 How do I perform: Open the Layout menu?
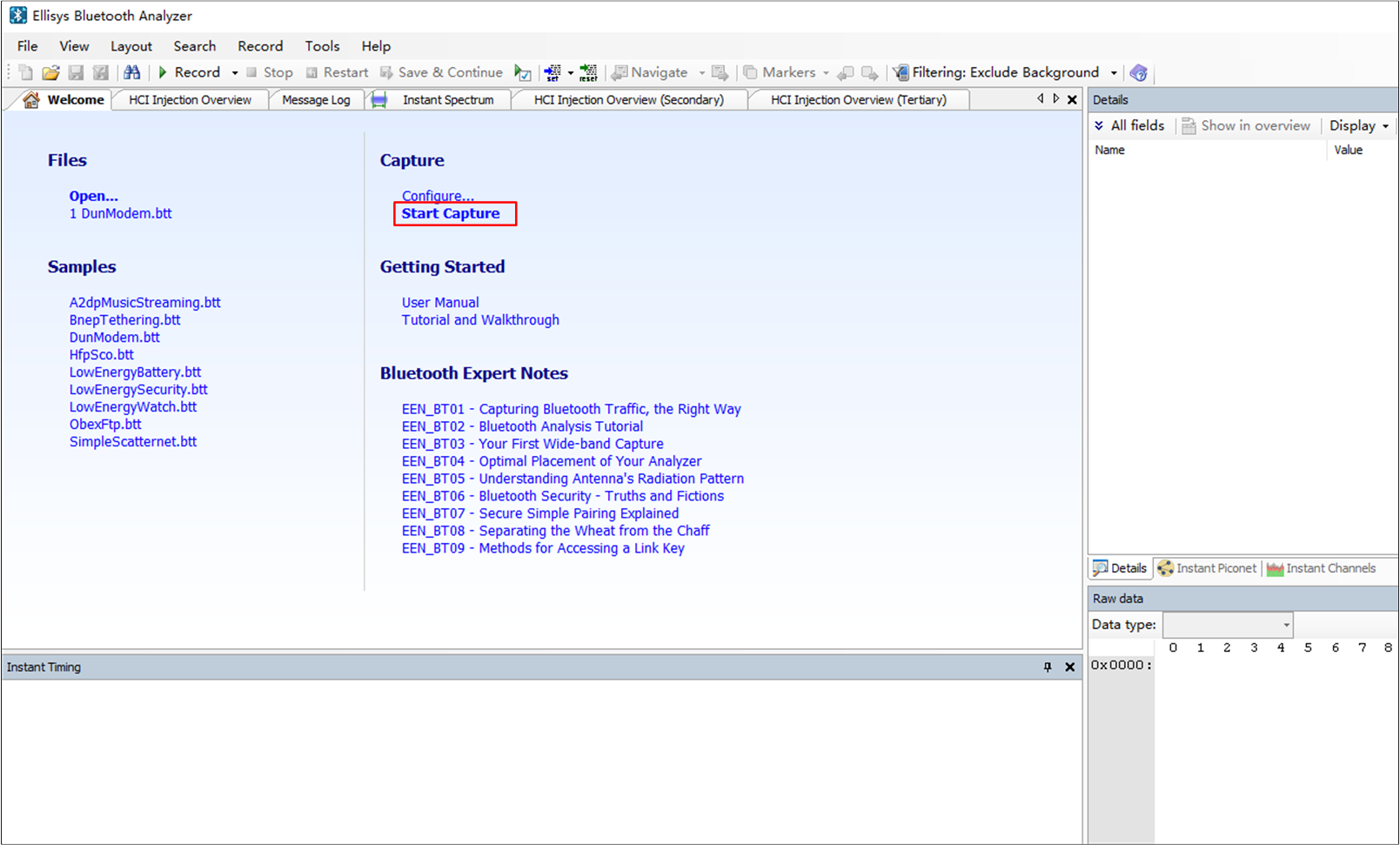(x=131, y=46)
